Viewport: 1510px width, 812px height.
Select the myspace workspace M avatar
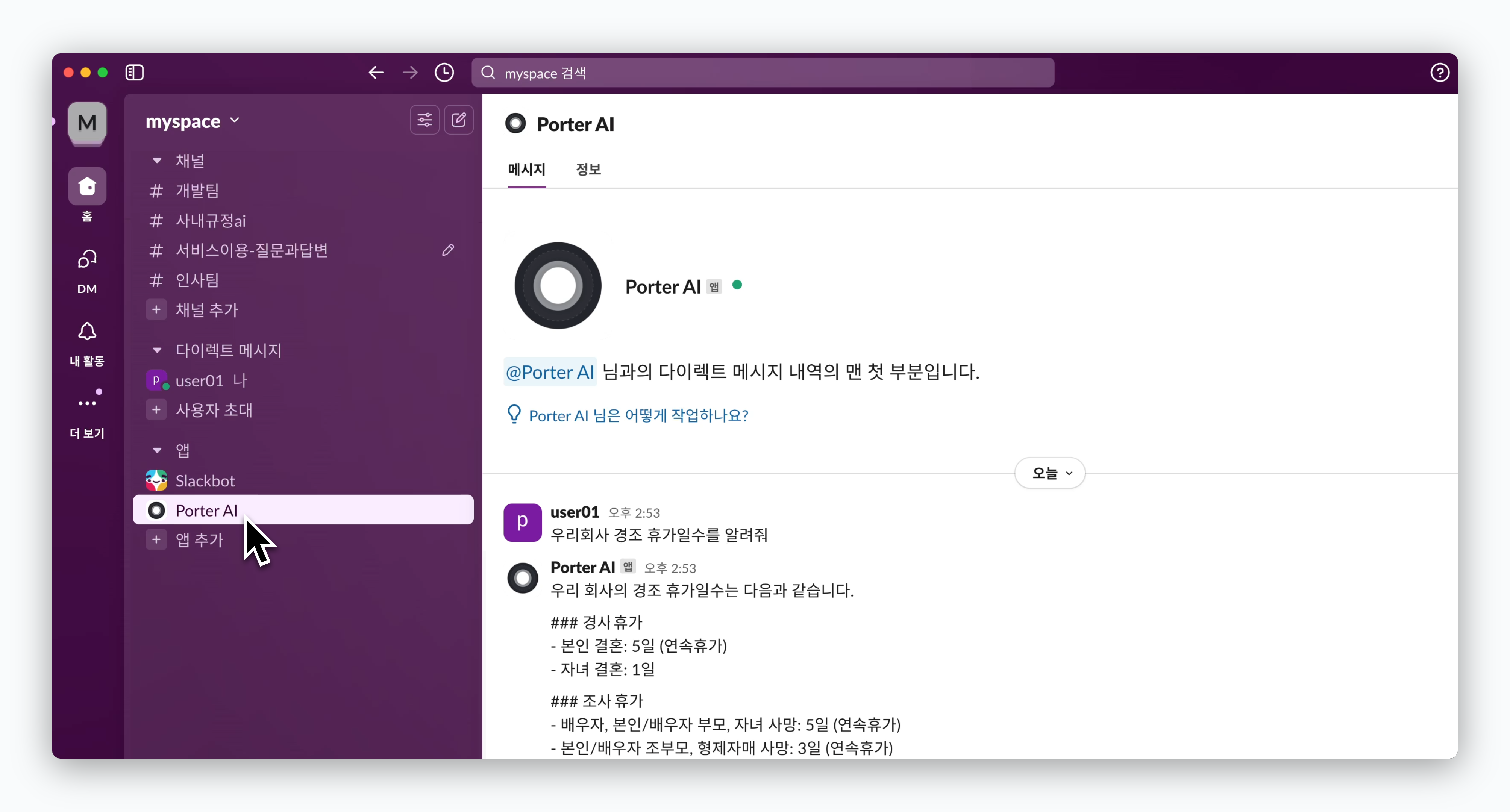87,123
